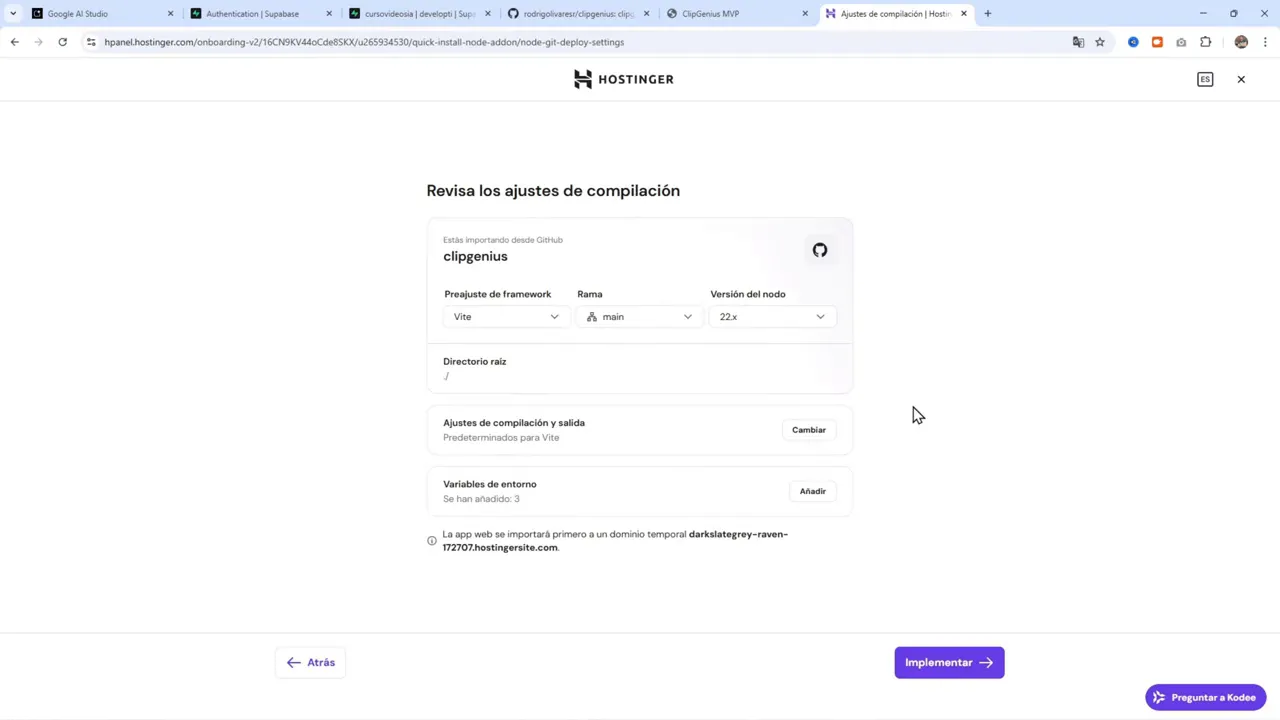This screenshot has width=1280, height=720.
Task: Open the browser Extensions puzzle icon
Action: coord(1205,42)
